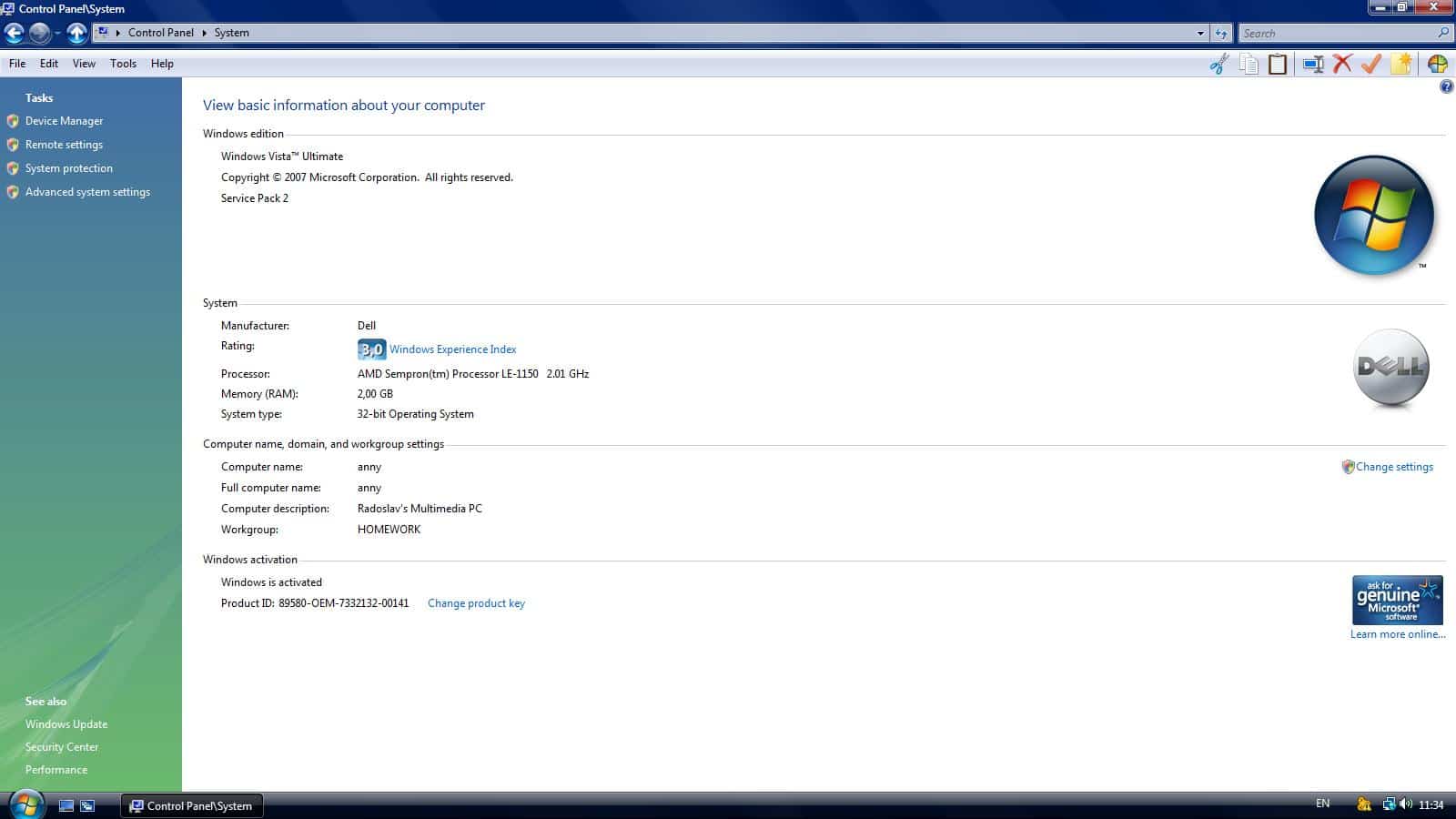The width and height of the screenshot is (1456, 819).
Task: Open Security Center under See also
Action: 62,747
